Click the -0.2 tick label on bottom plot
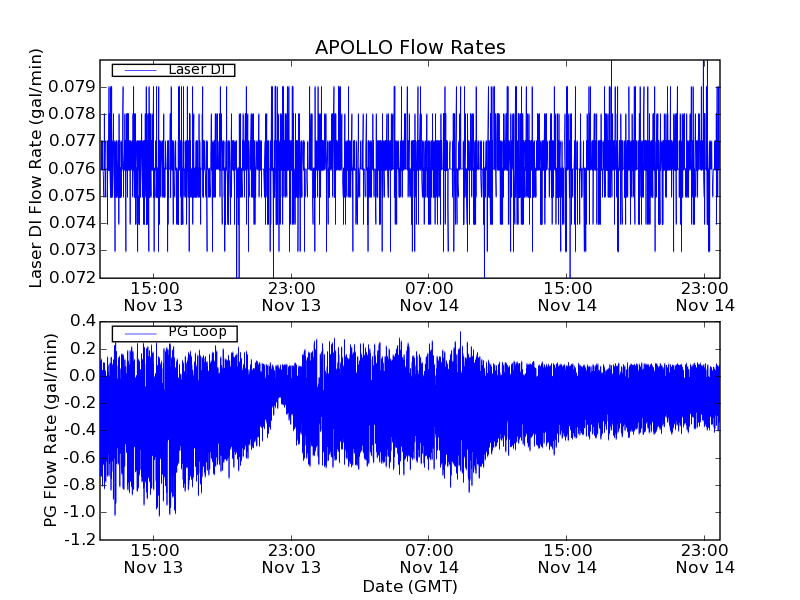 80,403
